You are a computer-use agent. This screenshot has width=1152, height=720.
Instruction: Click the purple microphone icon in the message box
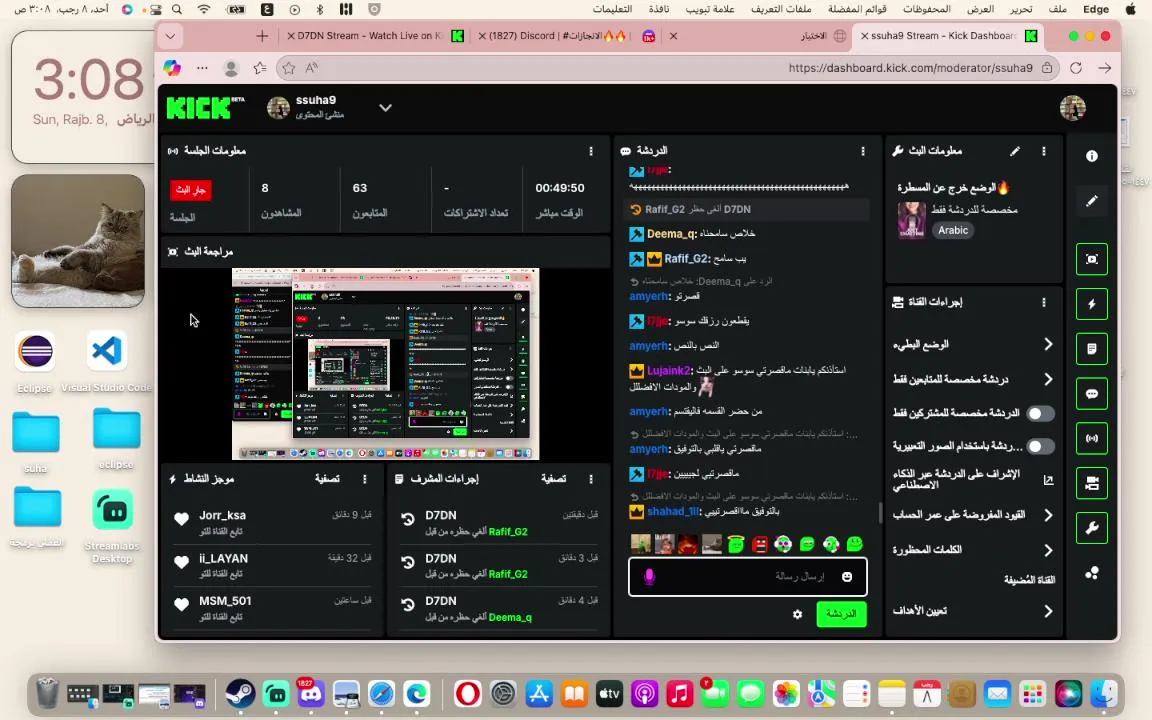coord(649,577)
